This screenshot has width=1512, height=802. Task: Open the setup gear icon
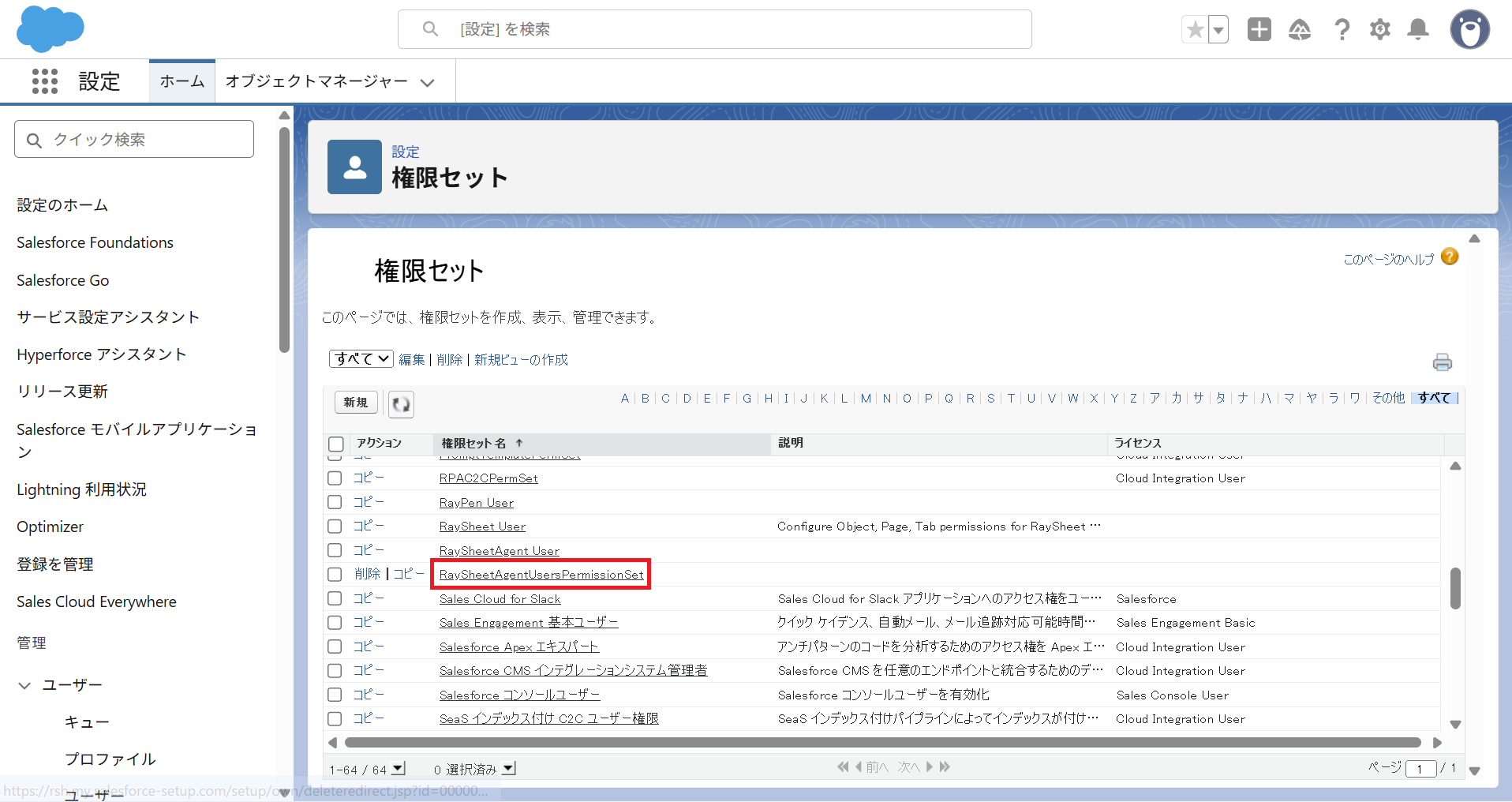coord(1379,30)
